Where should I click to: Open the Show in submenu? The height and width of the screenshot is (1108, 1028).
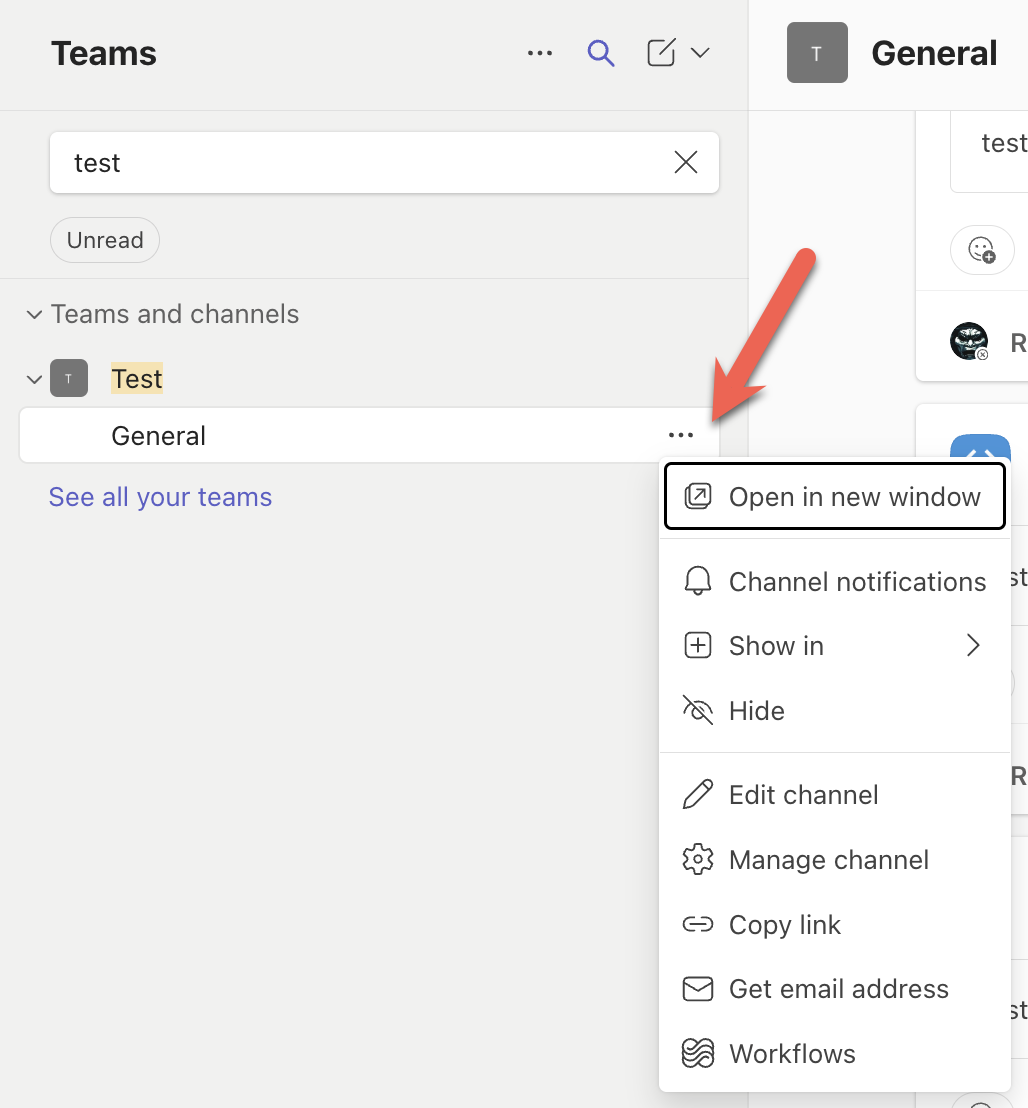tap(834, 645)
